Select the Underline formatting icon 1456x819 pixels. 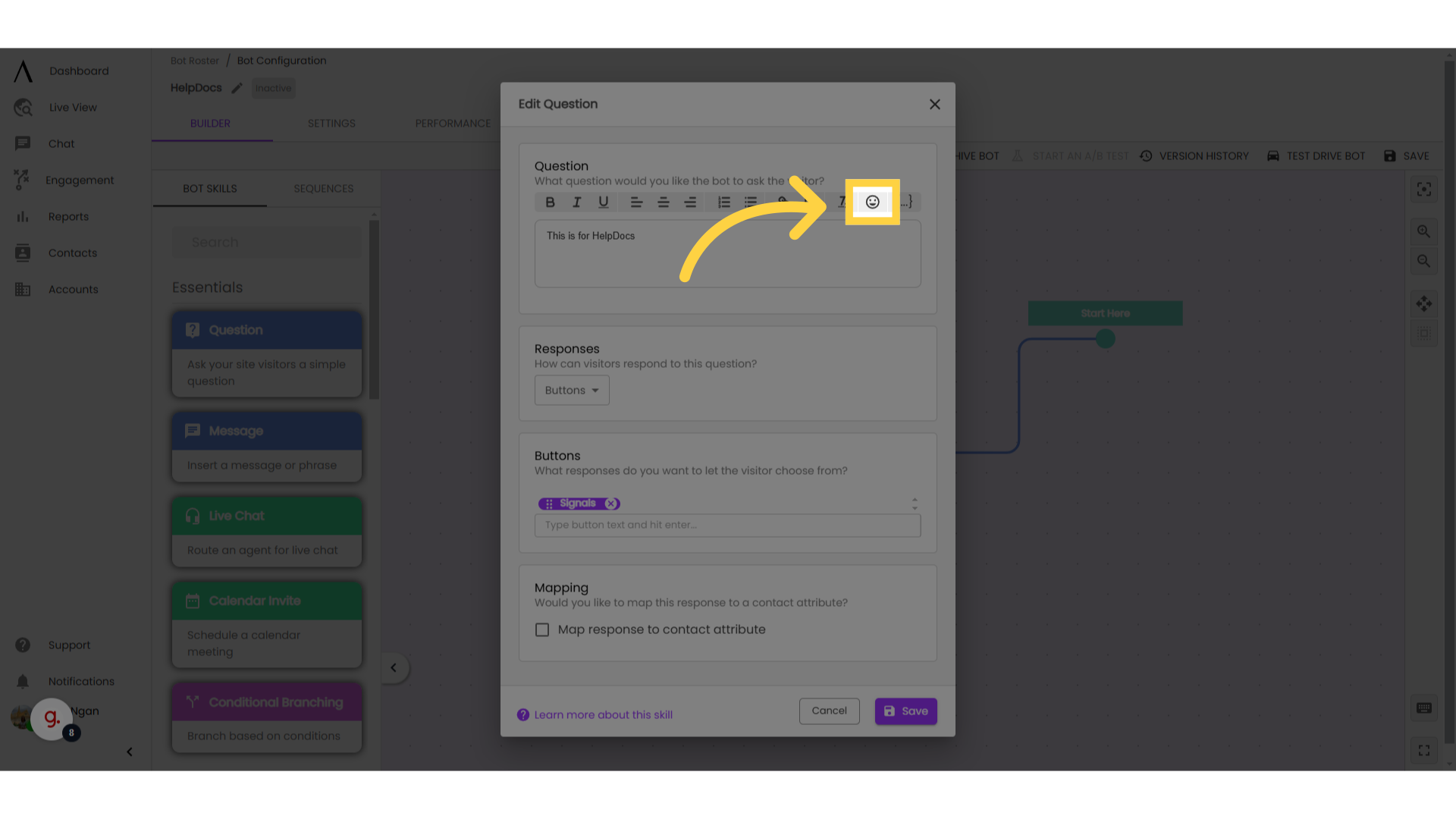coord(602,202)
